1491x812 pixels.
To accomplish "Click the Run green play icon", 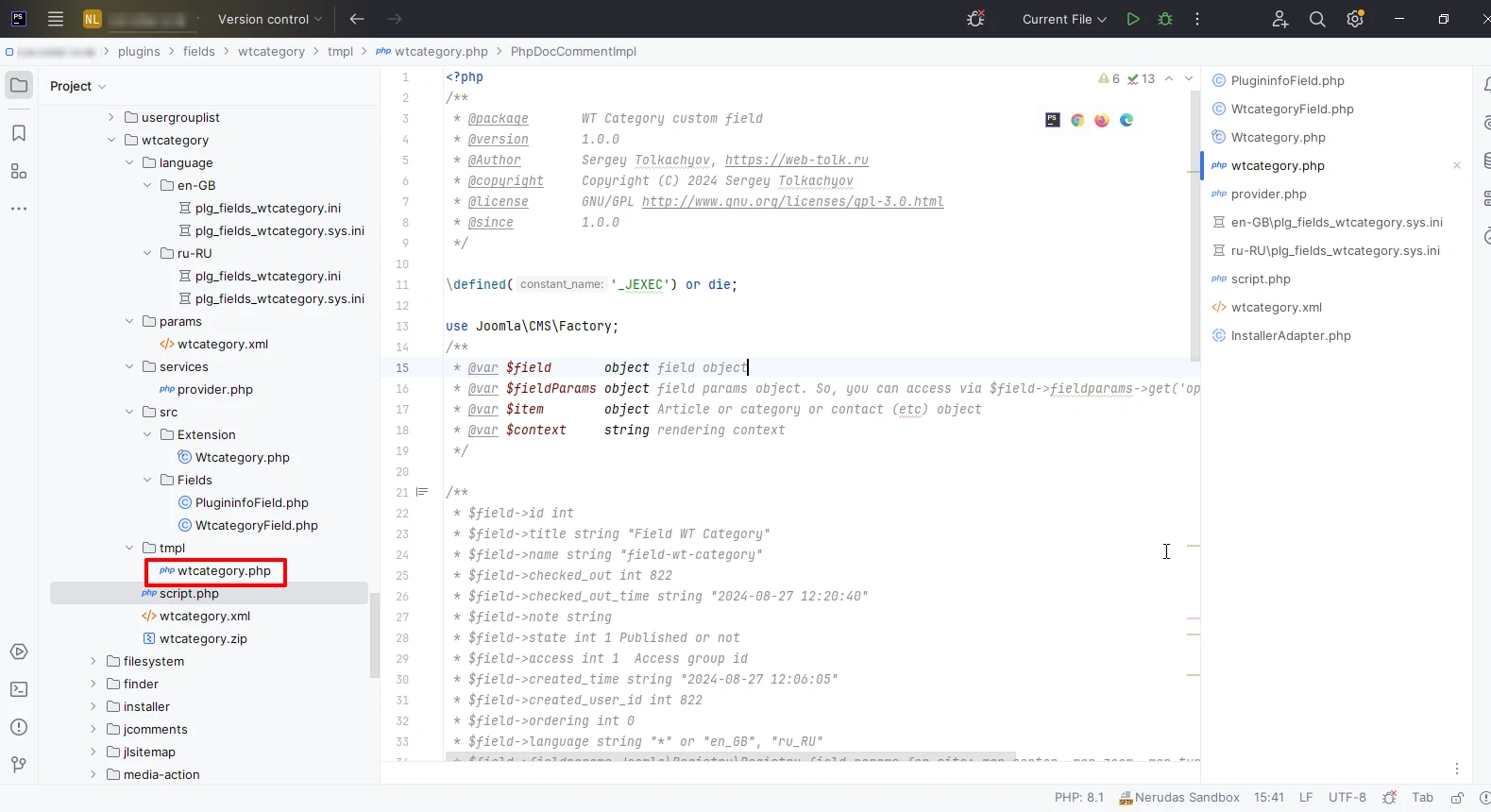I will pyautogui.click(x=1132, y=19).
